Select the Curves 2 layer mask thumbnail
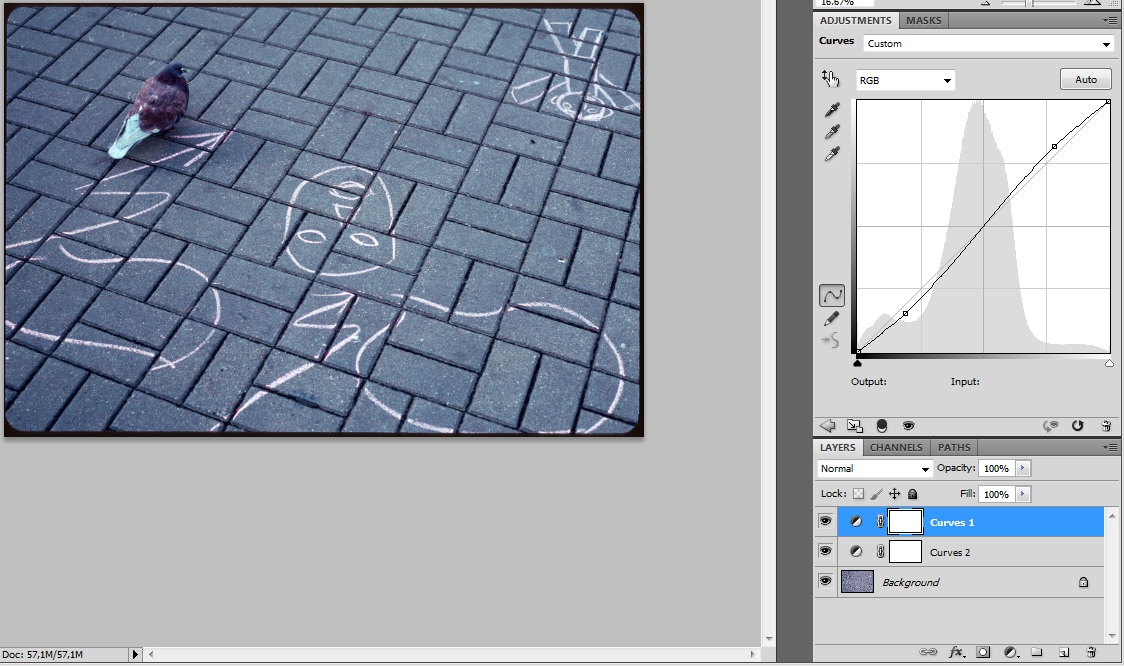This screenshot has width=1124, height=666. pyautogui.click(x=905, y=551)
